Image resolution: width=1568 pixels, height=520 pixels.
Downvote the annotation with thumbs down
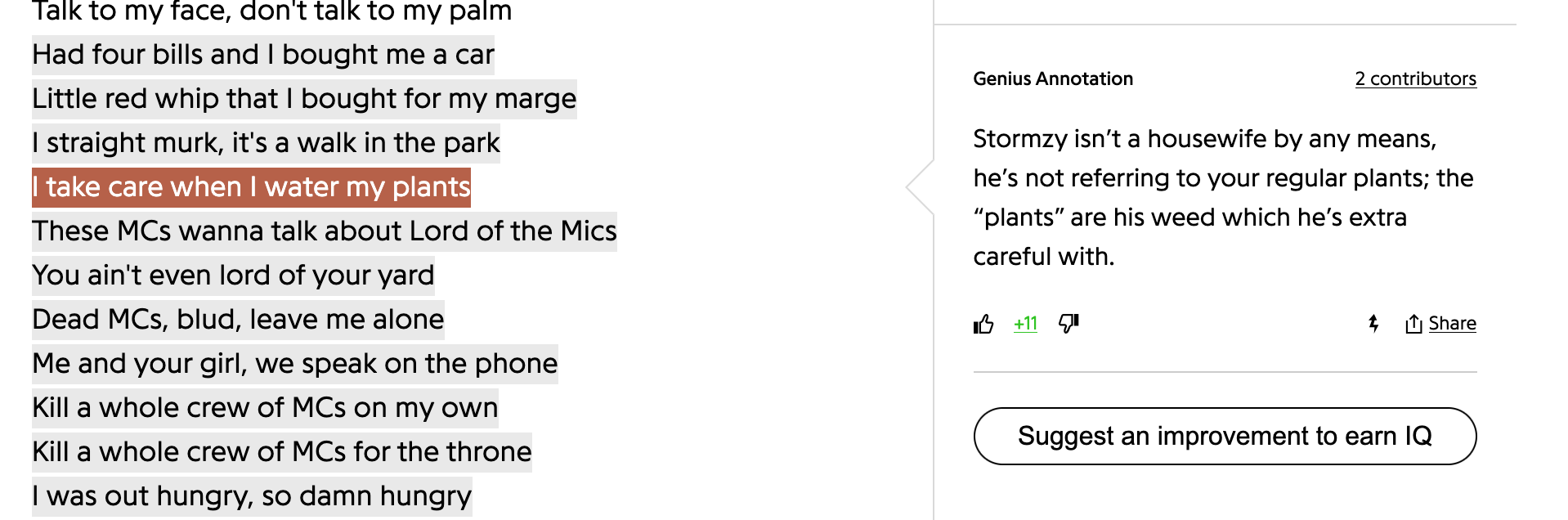[x=1068, y=324]
